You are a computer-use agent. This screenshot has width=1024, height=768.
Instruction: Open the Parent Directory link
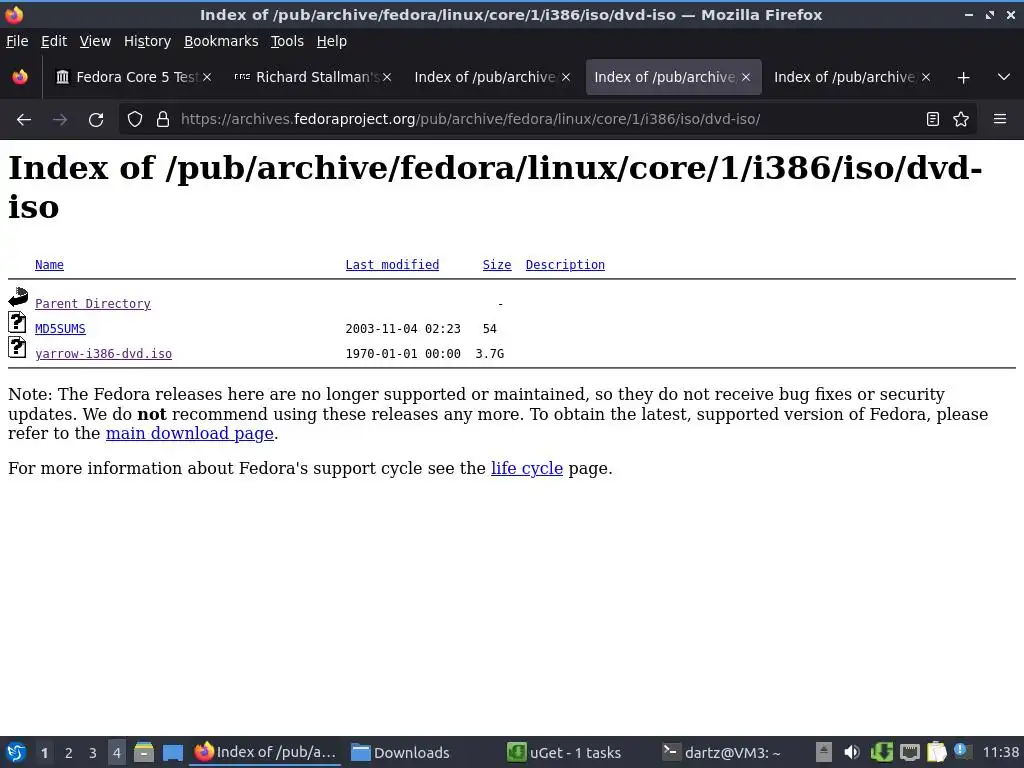(93, 304)
